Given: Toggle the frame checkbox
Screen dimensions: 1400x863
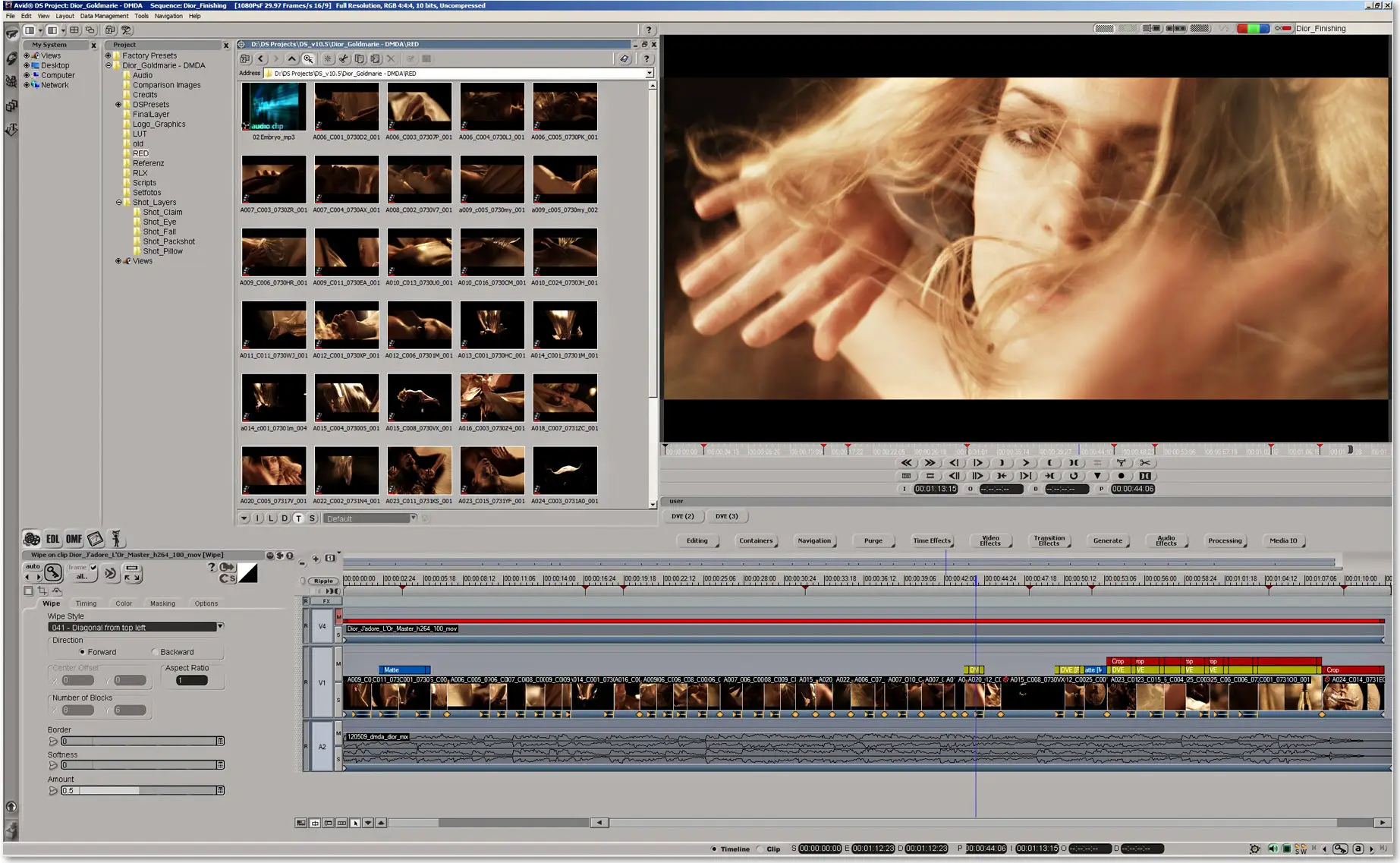Looking at the screenshot, I should tap(93, 567).
